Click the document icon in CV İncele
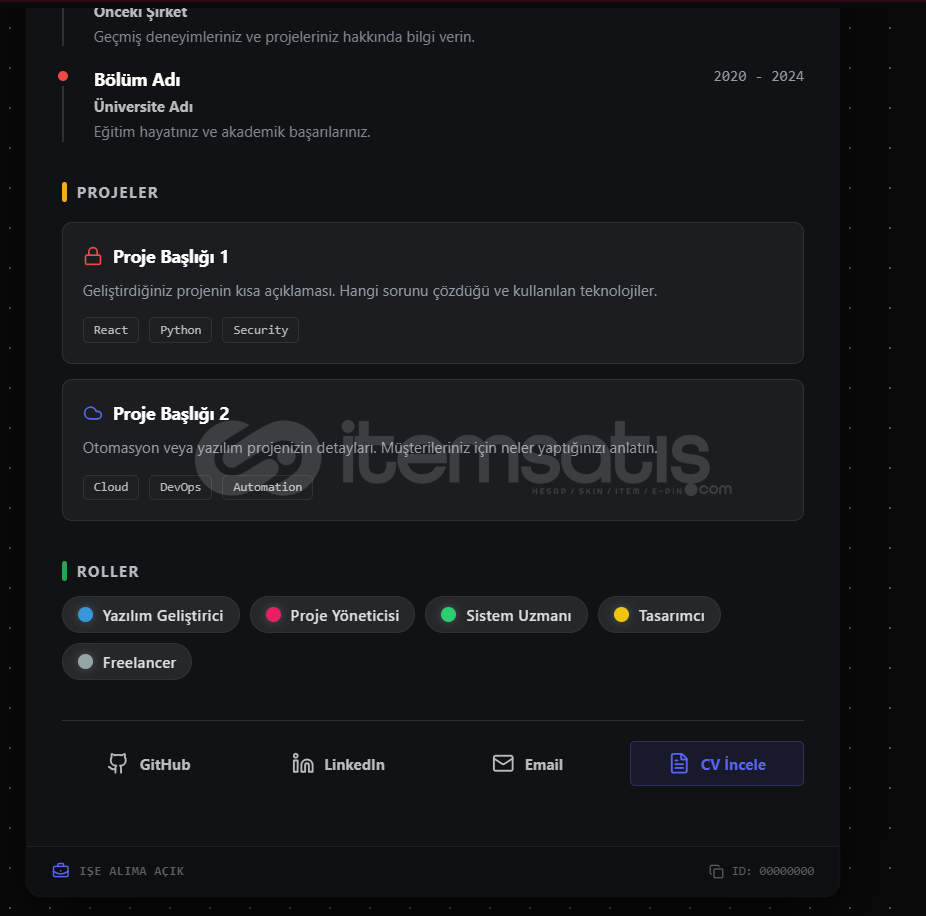Viewport: 926px width, 916px height. 679,763
